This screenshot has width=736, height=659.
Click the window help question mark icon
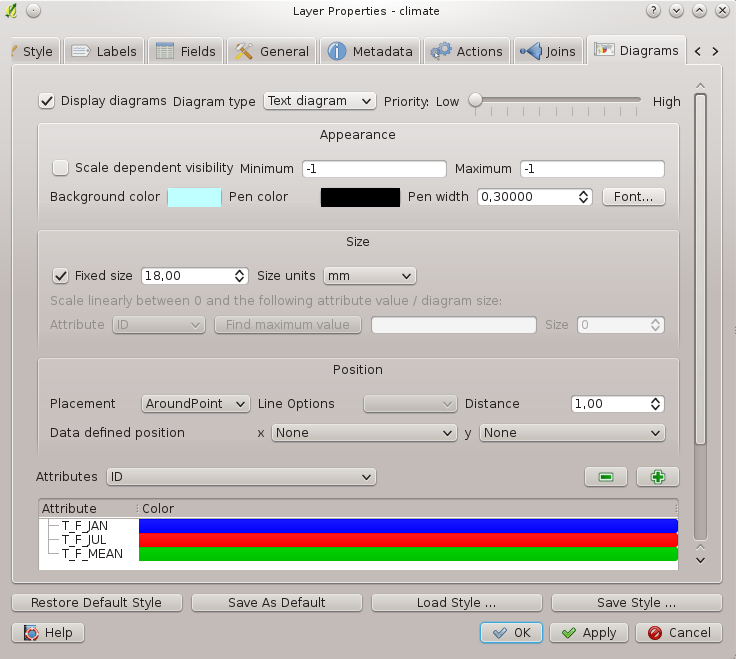652,11
